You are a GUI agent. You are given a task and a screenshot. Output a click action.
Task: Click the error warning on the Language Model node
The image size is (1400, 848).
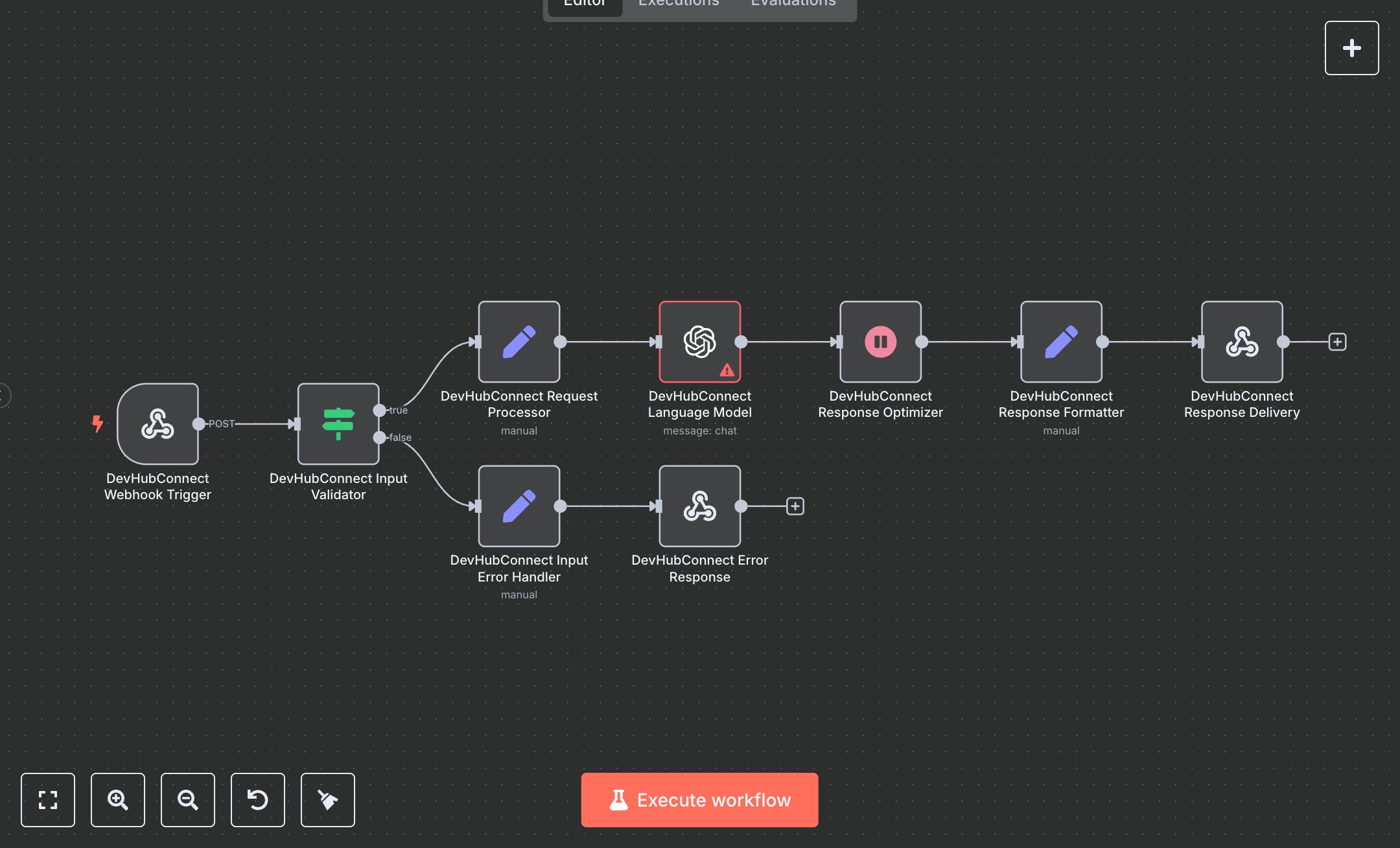(727, 370)
